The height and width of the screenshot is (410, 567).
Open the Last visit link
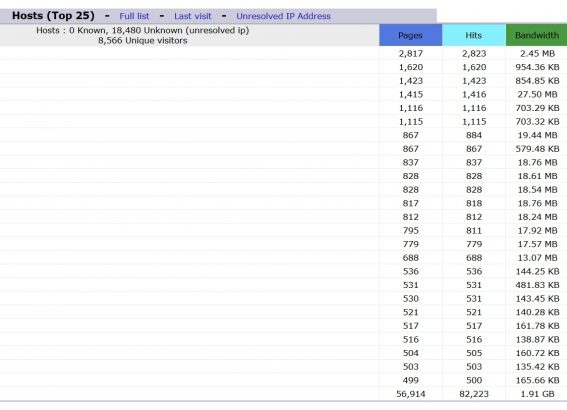(193, 16)
